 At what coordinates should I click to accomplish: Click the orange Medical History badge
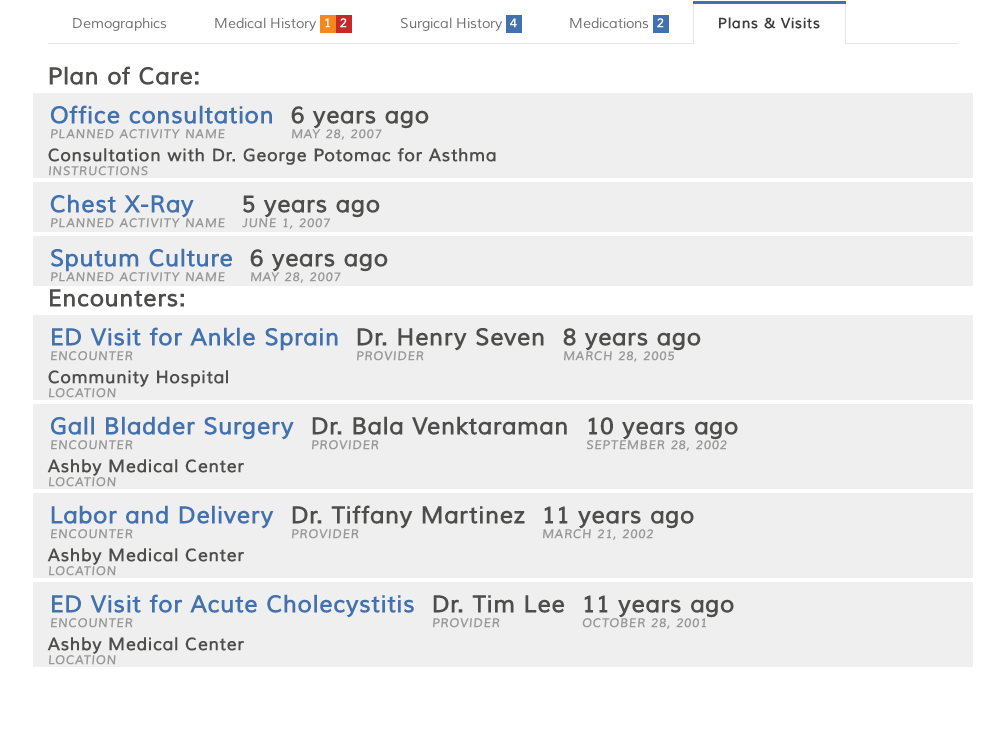click(327, 24)
